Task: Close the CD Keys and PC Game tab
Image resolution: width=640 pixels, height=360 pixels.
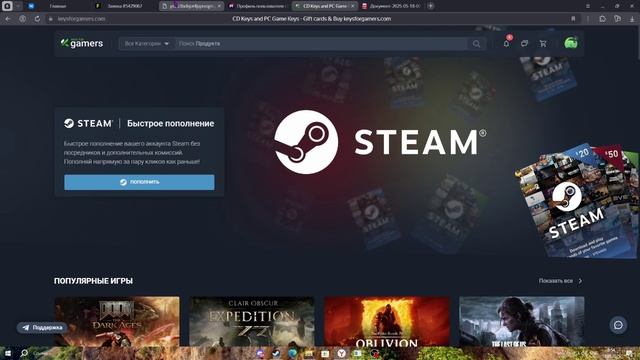Action: coord(353,6)
